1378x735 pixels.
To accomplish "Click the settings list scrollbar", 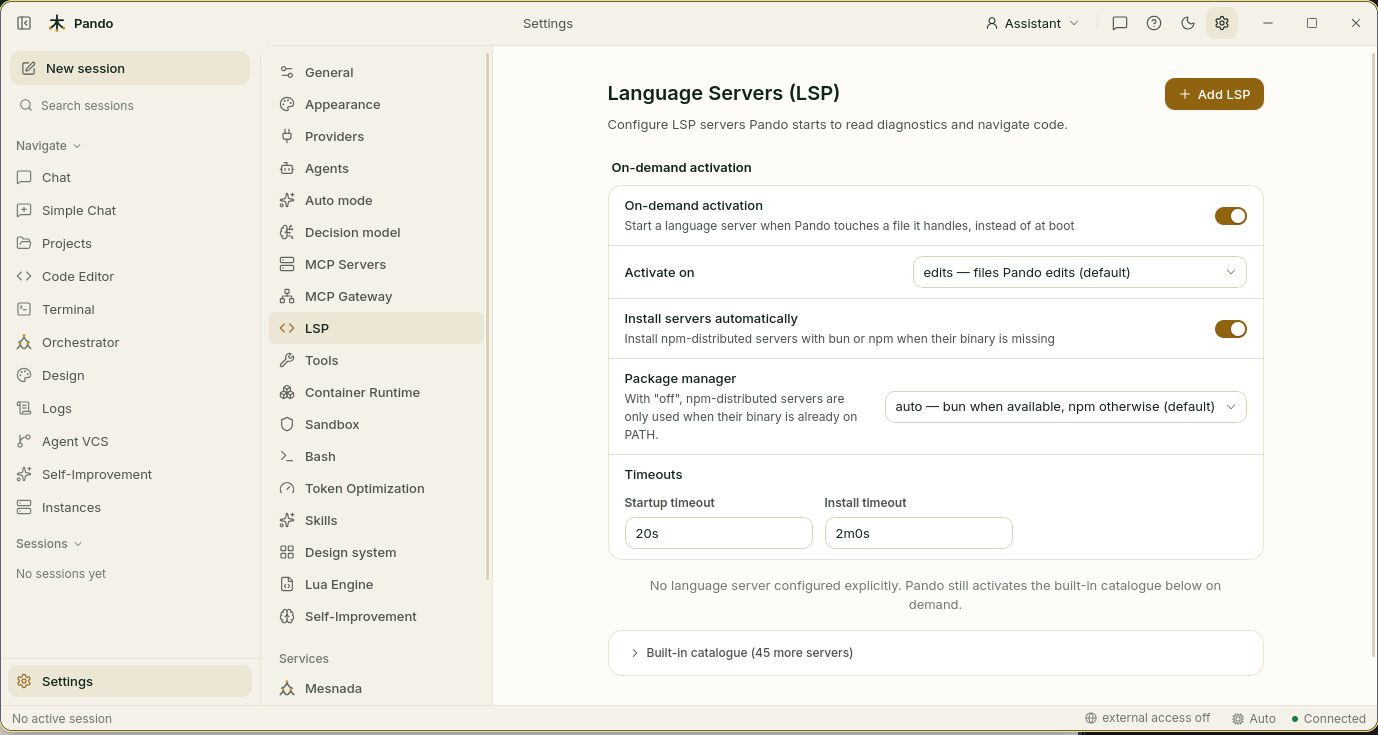I will [488, 316].
